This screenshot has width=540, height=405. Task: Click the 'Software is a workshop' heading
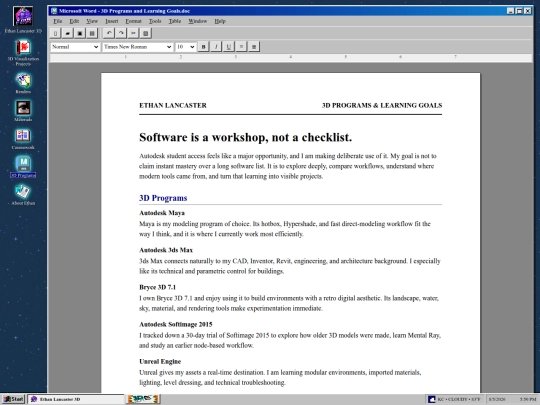(x=246, y=137)
